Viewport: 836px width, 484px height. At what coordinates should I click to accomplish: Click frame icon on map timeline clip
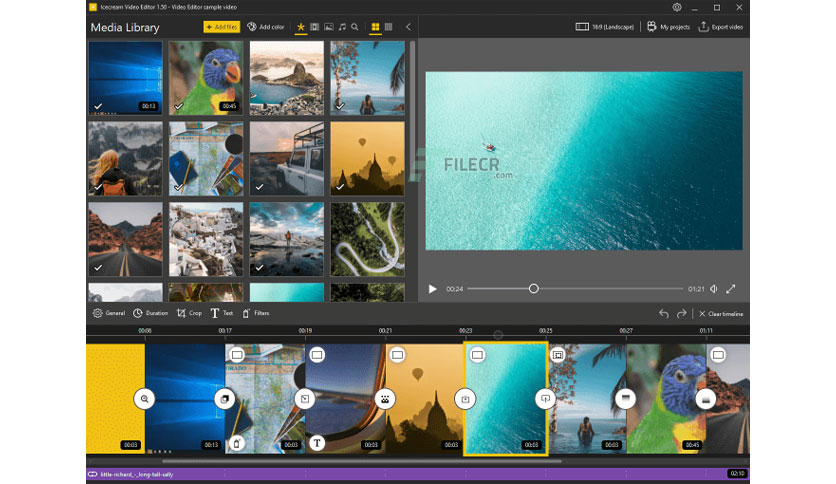pos(237,354)
